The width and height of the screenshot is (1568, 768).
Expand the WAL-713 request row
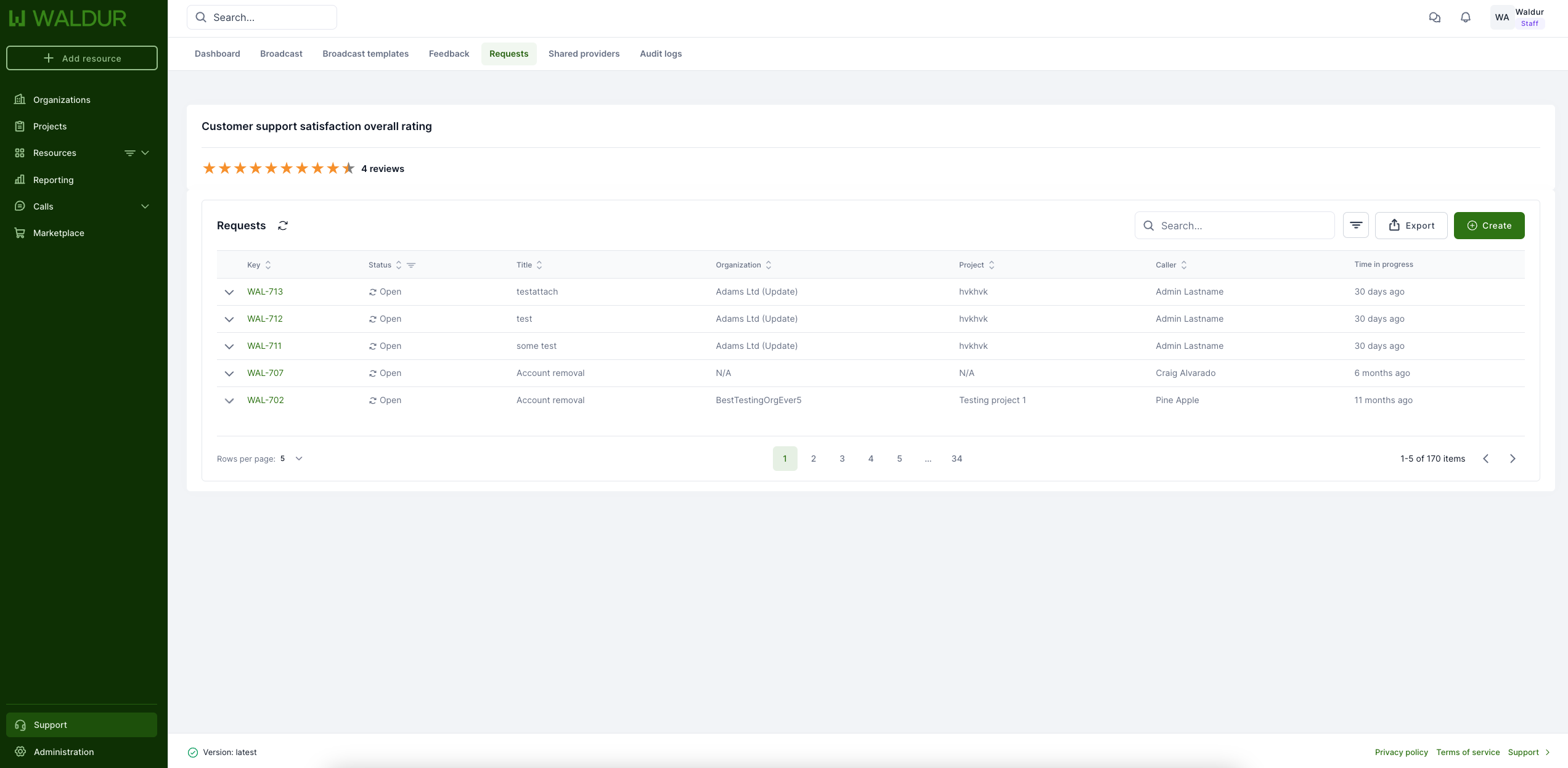point(229,292)
